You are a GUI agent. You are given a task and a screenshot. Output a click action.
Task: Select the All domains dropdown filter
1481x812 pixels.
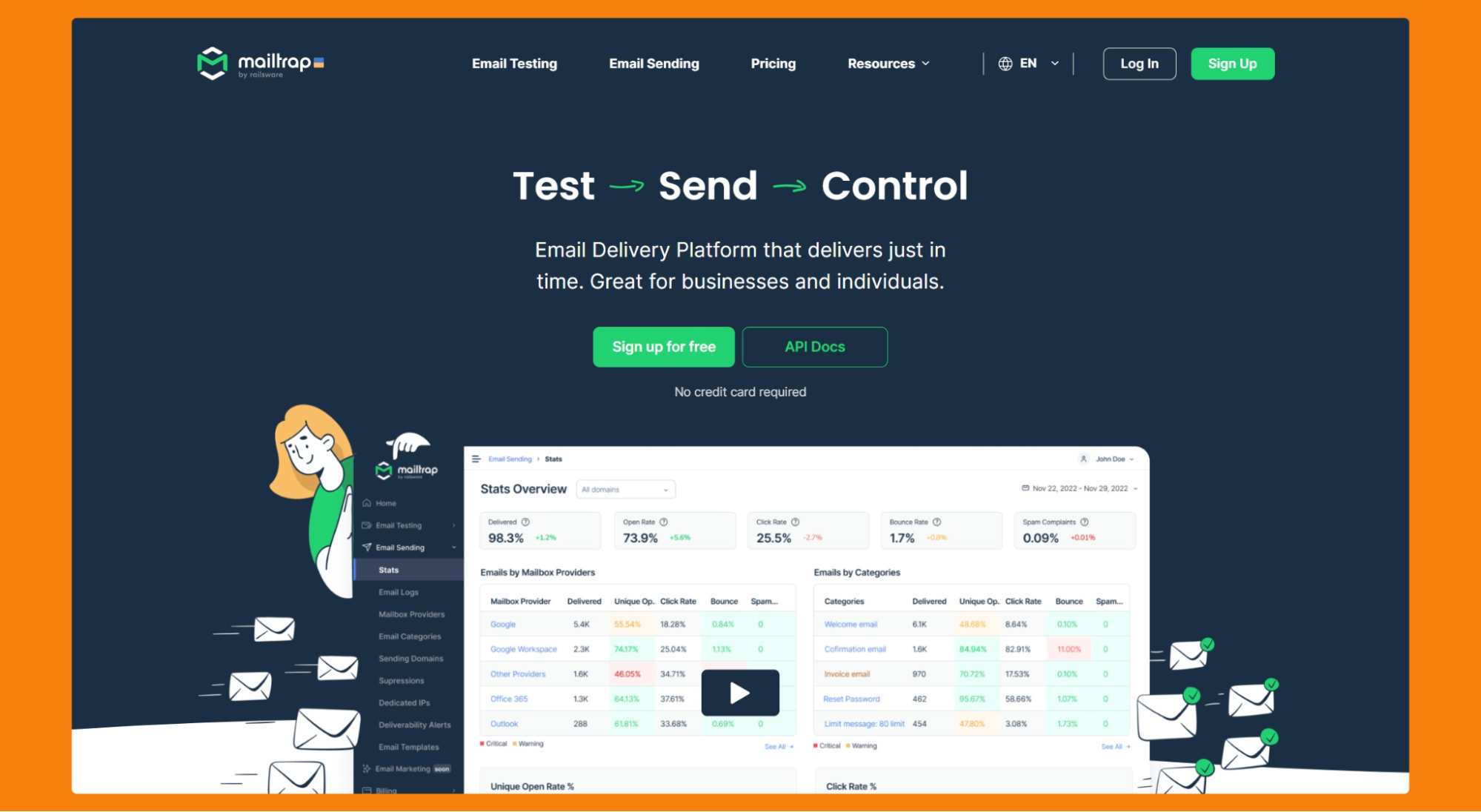(x=622, y=490)
